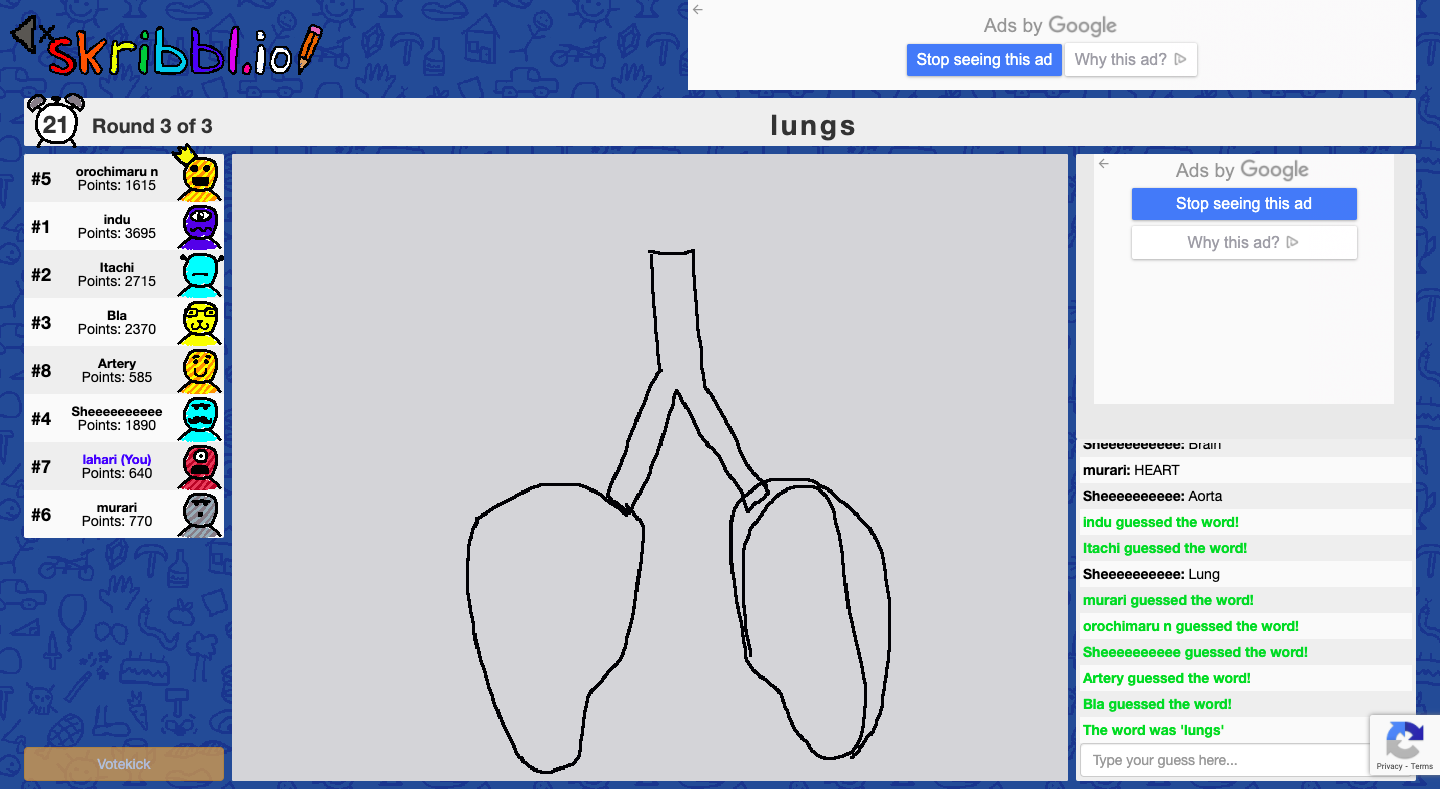Select Bla's yellow glasses avatar
This screenshot has width=1440, height=789.
(x=200, y=322)
